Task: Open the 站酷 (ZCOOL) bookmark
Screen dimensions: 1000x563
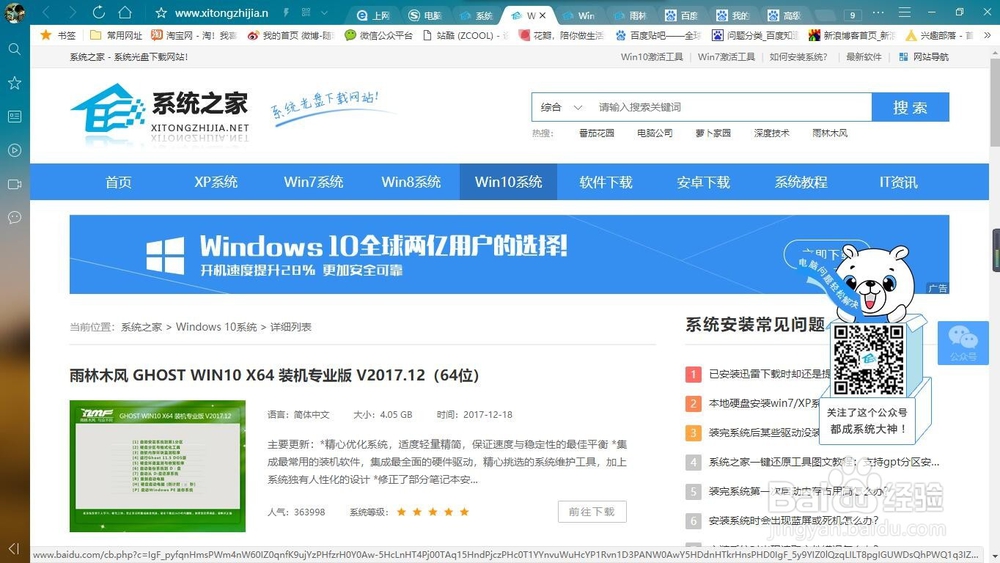Action: pos(465,35)
